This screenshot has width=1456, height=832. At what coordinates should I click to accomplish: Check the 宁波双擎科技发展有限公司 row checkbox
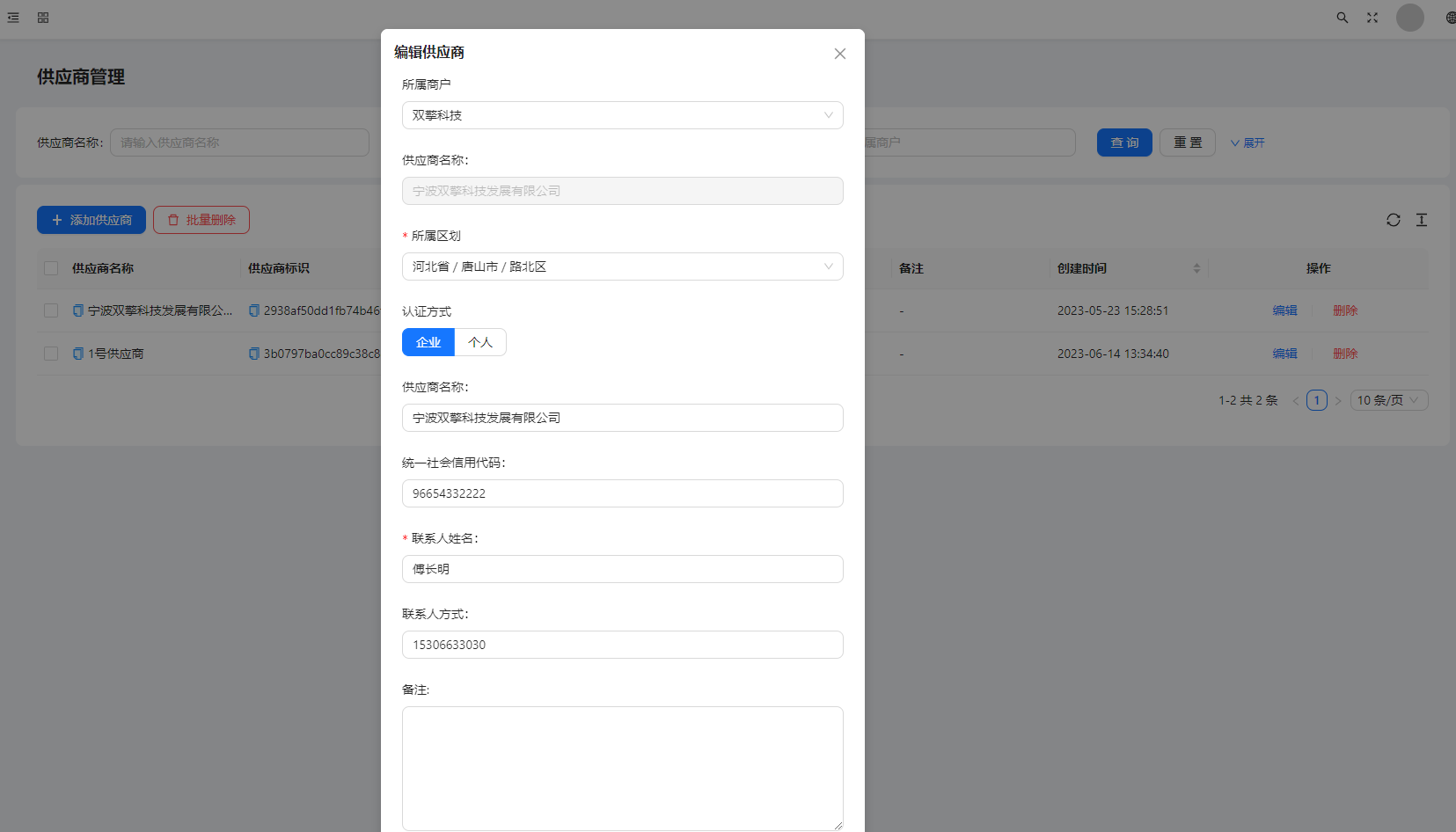point(51,310)
